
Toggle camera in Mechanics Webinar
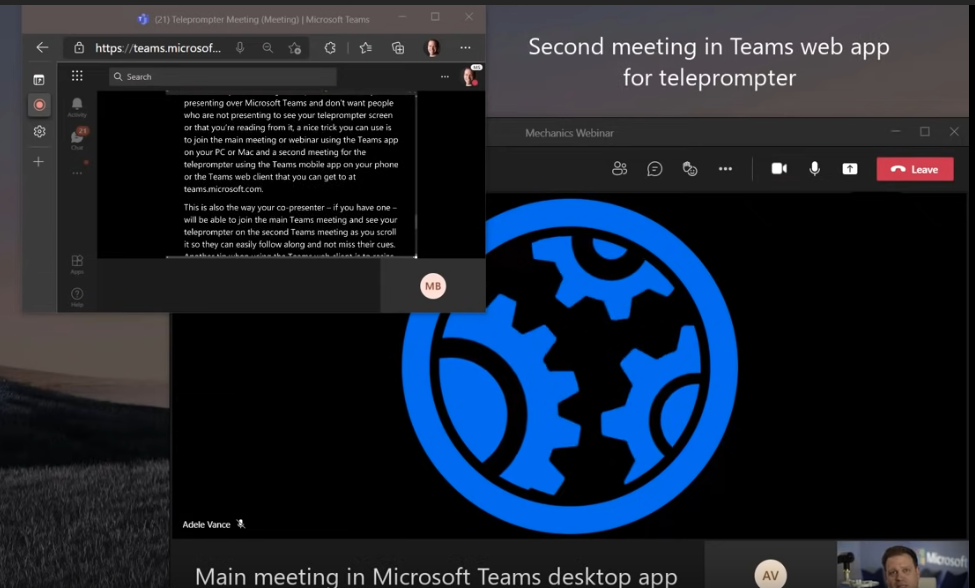pos(779,169)
